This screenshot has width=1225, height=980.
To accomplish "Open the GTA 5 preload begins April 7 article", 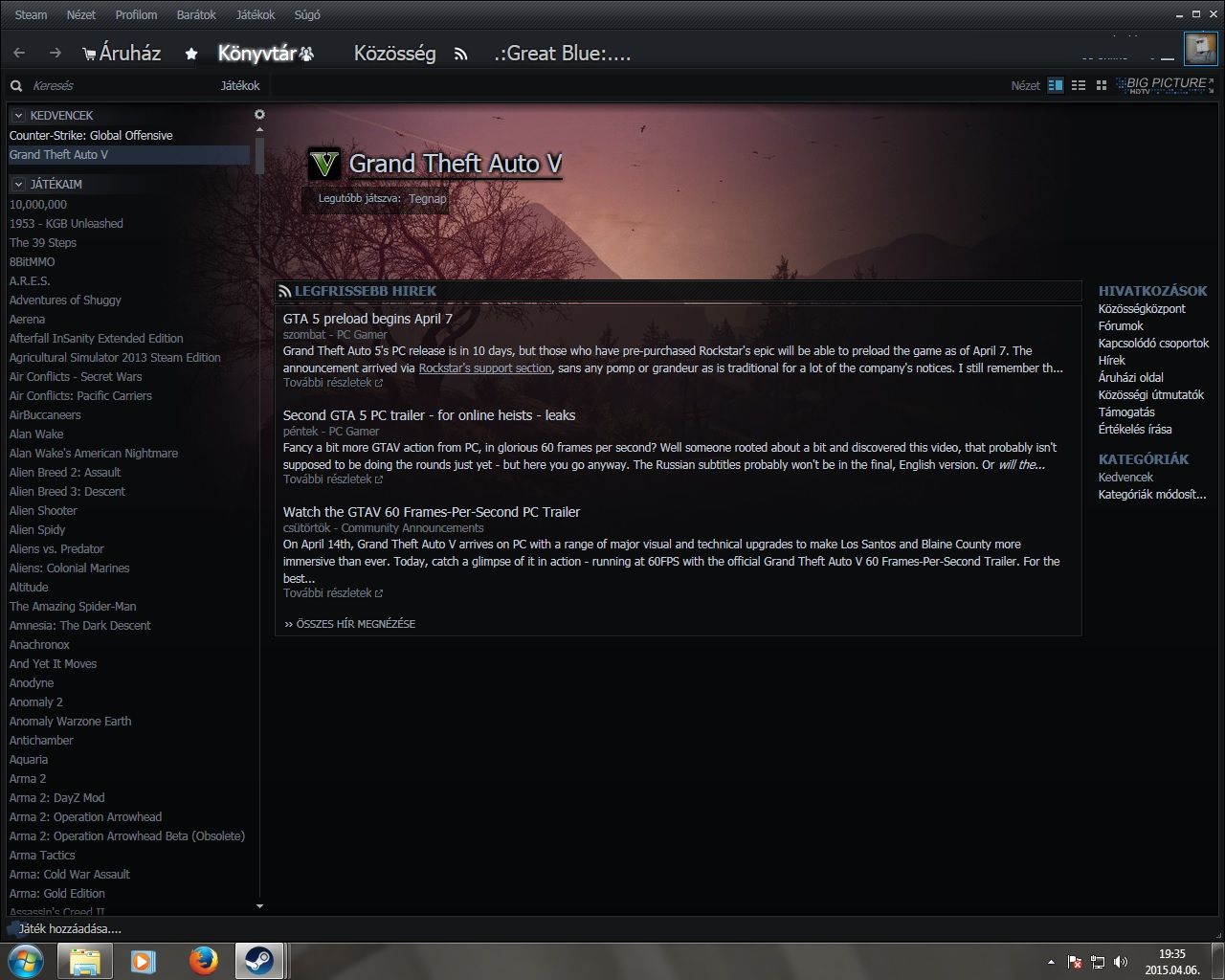I will (367, 319).
